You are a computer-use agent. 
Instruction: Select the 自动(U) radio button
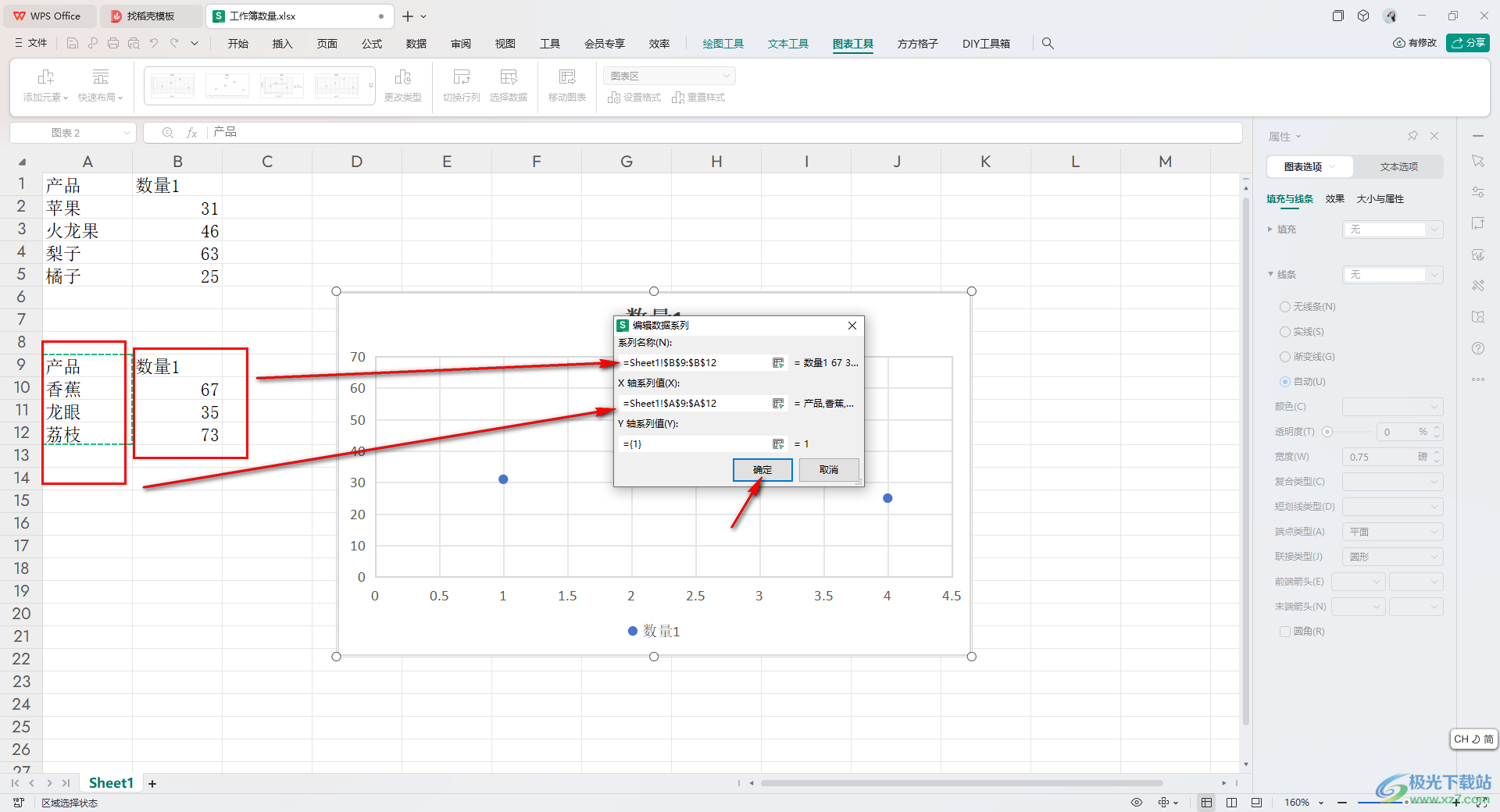pos(1284,382)
